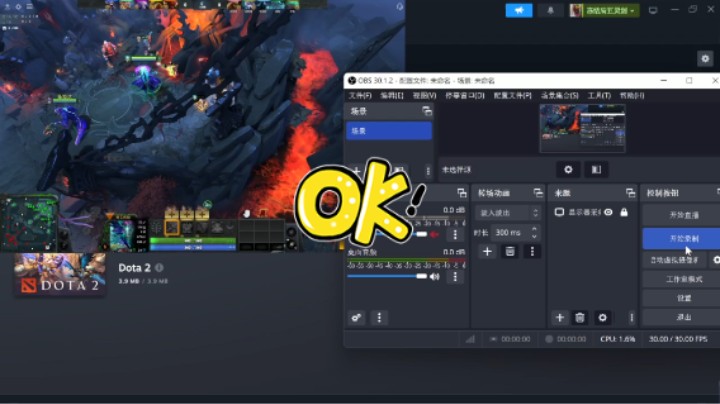Open the Scene Collection (S) menu in OBS

coord(560,95)
